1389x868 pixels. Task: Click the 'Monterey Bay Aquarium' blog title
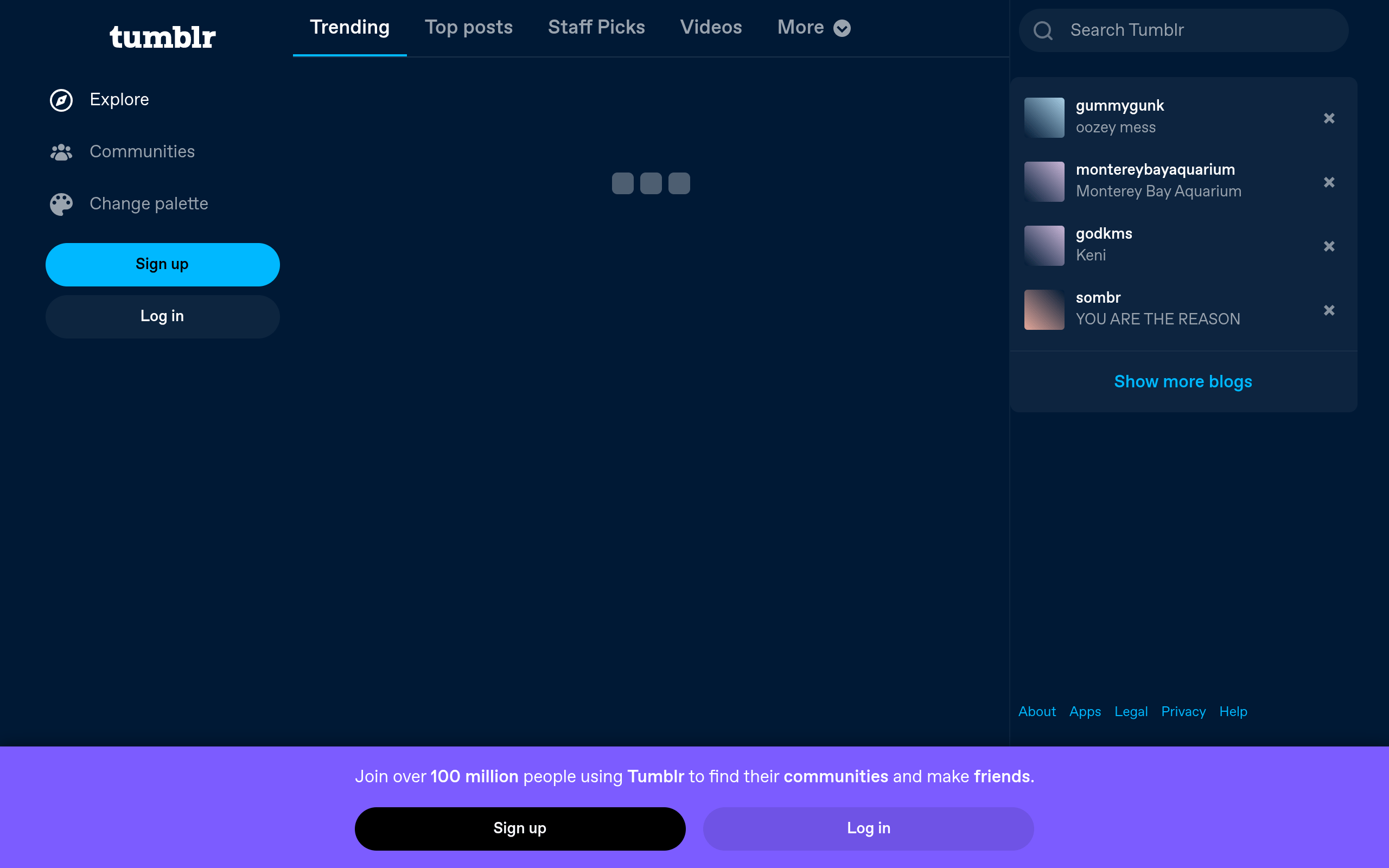tap(1158, 191)
